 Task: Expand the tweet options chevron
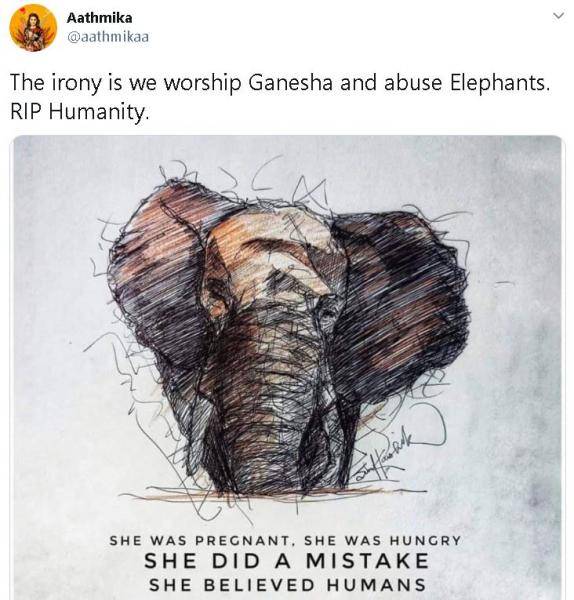(559, 16)
